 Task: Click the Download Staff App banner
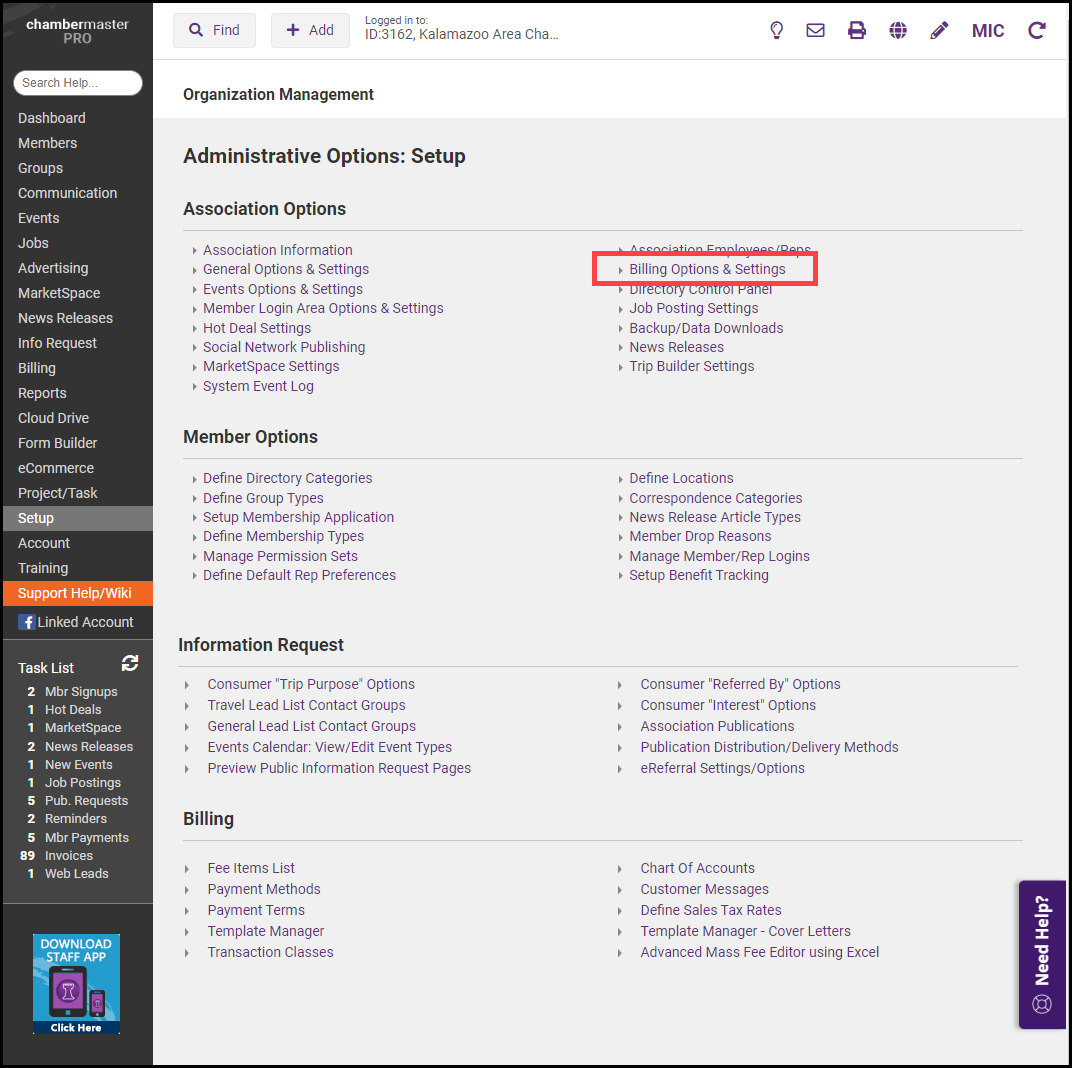point(76,984)
